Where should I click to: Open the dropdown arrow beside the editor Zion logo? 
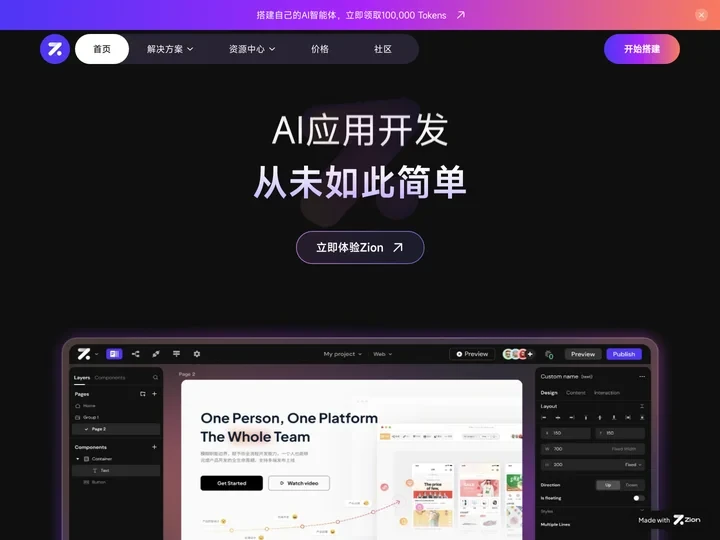[x=96, y=354]
